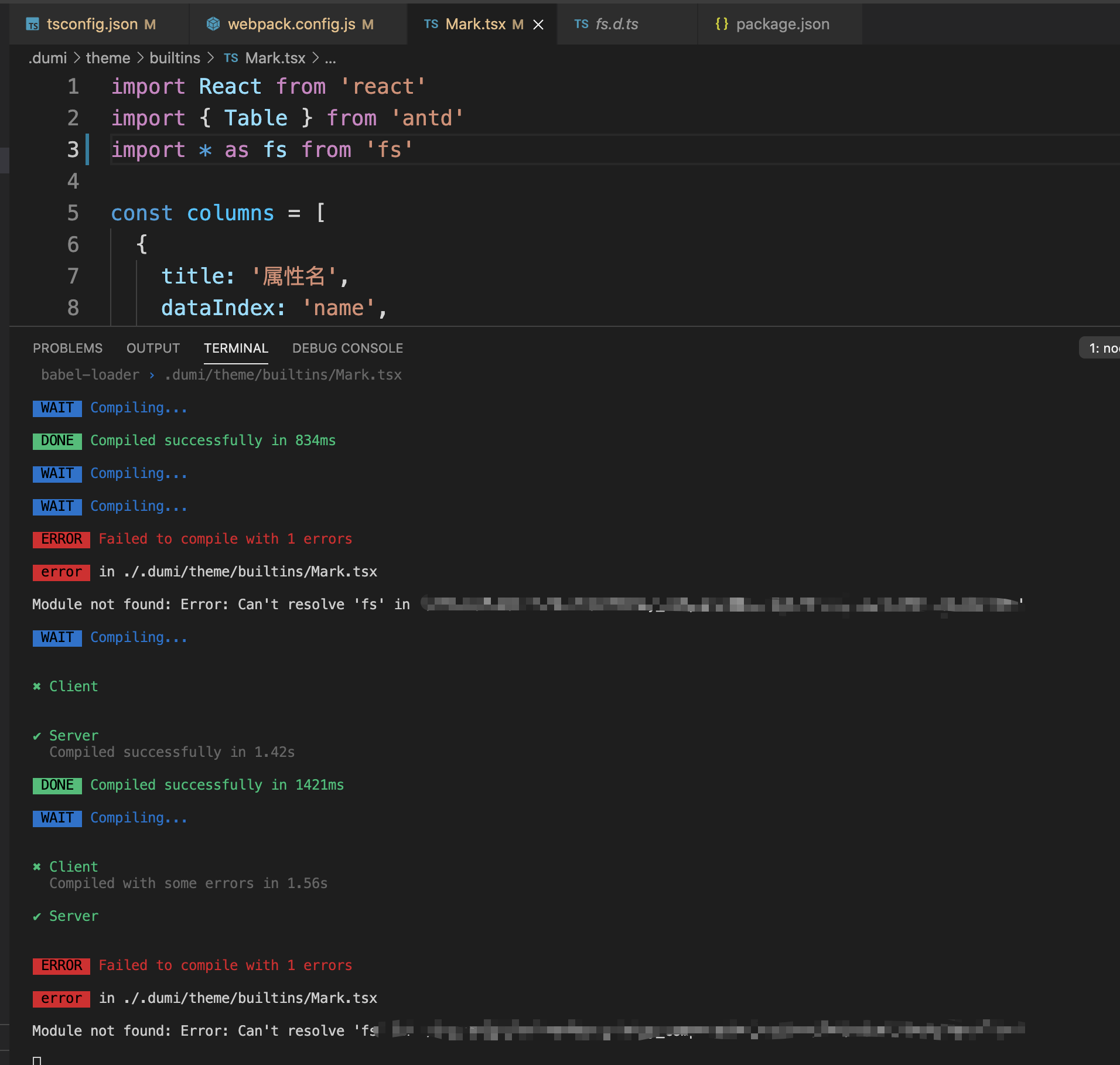Click the webpack icon on webpack.config.js tab
1120x1065 pixels.
pyautogui.click(x=213, y=24)
